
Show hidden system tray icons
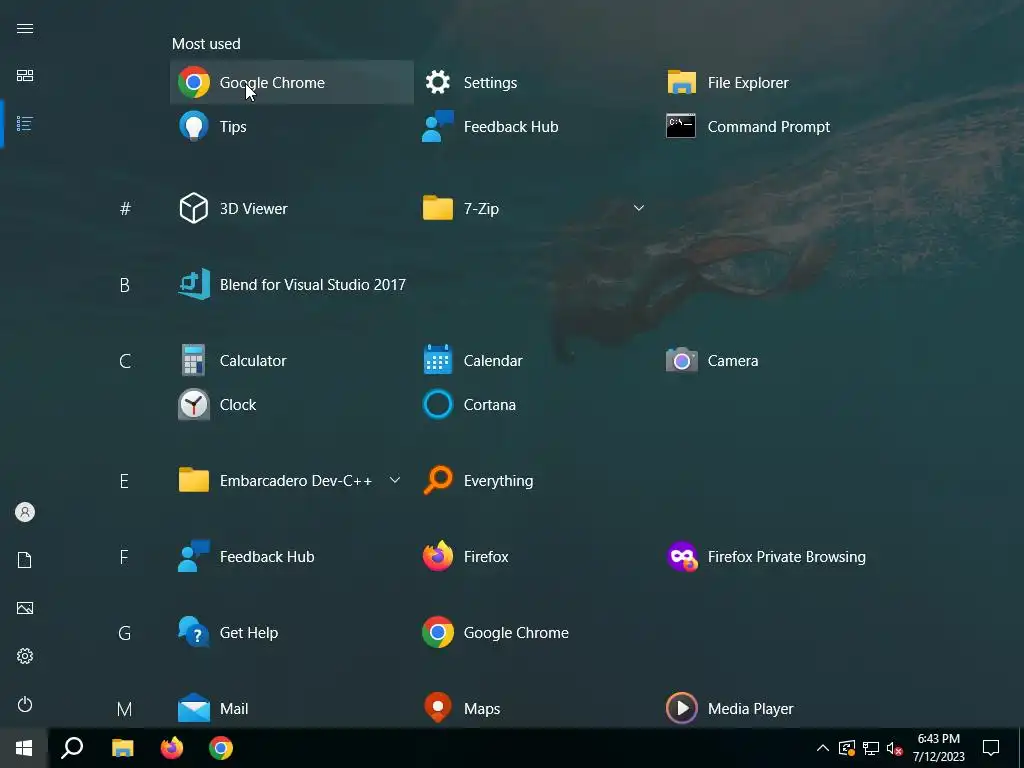click(x=823, y=748)
